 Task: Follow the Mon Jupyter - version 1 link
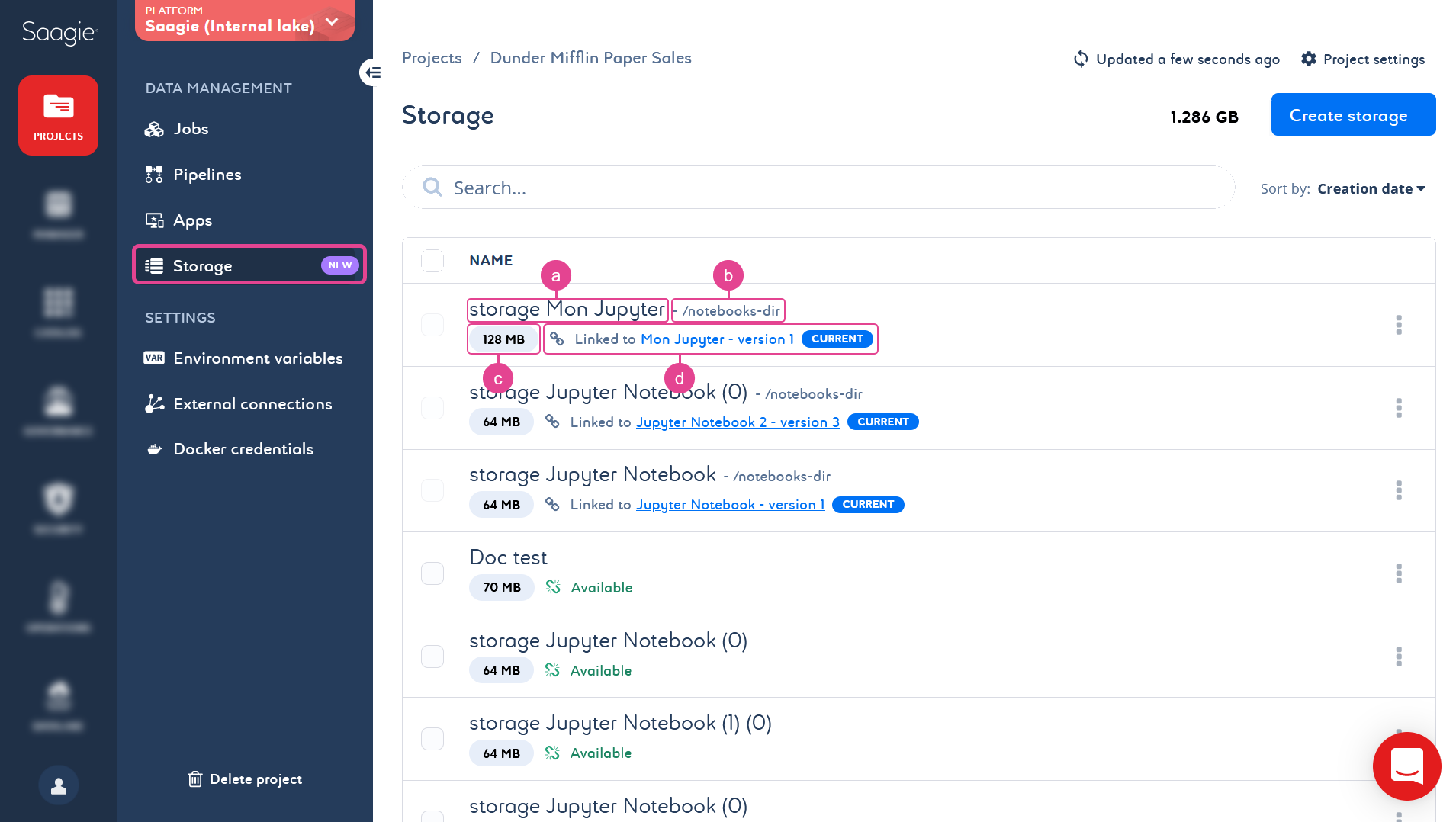717,339
